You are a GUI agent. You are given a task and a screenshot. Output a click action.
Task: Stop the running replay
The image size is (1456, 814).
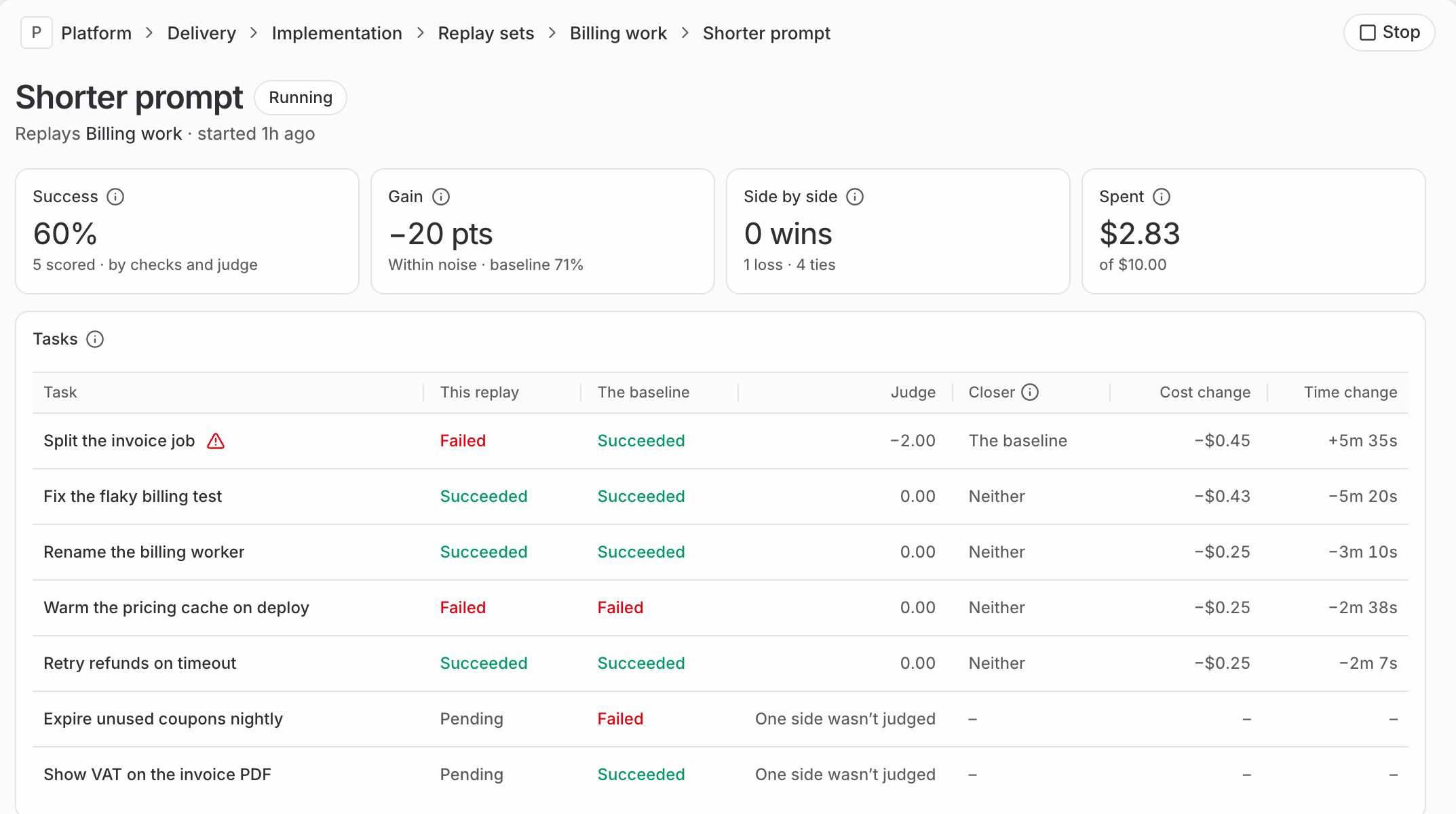1389,33
